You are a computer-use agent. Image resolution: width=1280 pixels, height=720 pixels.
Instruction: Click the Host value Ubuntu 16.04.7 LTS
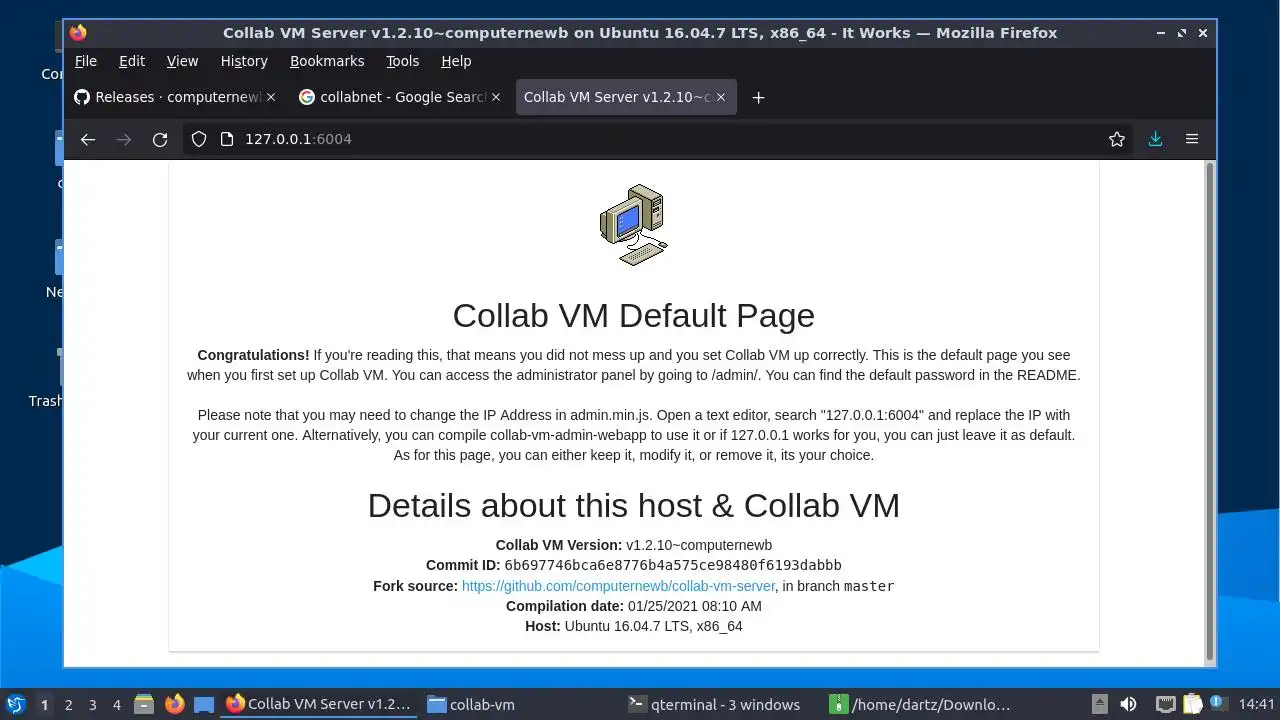point(654,626)
